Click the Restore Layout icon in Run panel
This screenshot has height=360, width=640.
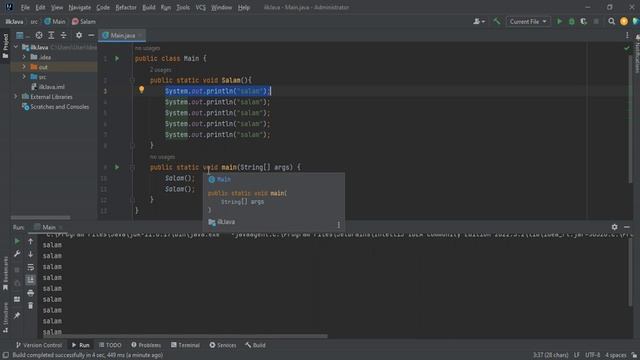coord(17,299)
